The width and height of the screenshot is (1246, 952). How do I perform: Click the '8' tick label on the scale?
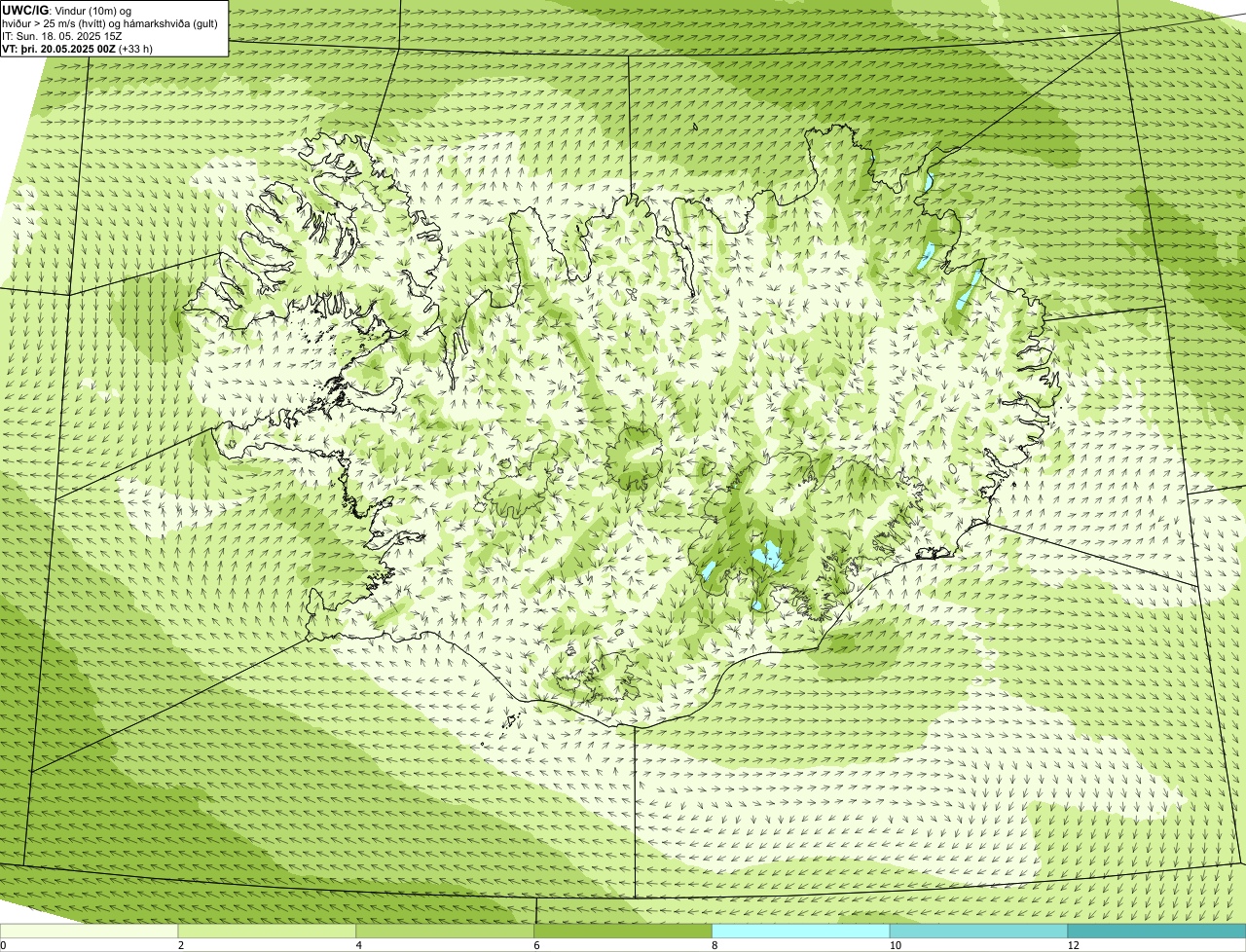tap(715, 945)
